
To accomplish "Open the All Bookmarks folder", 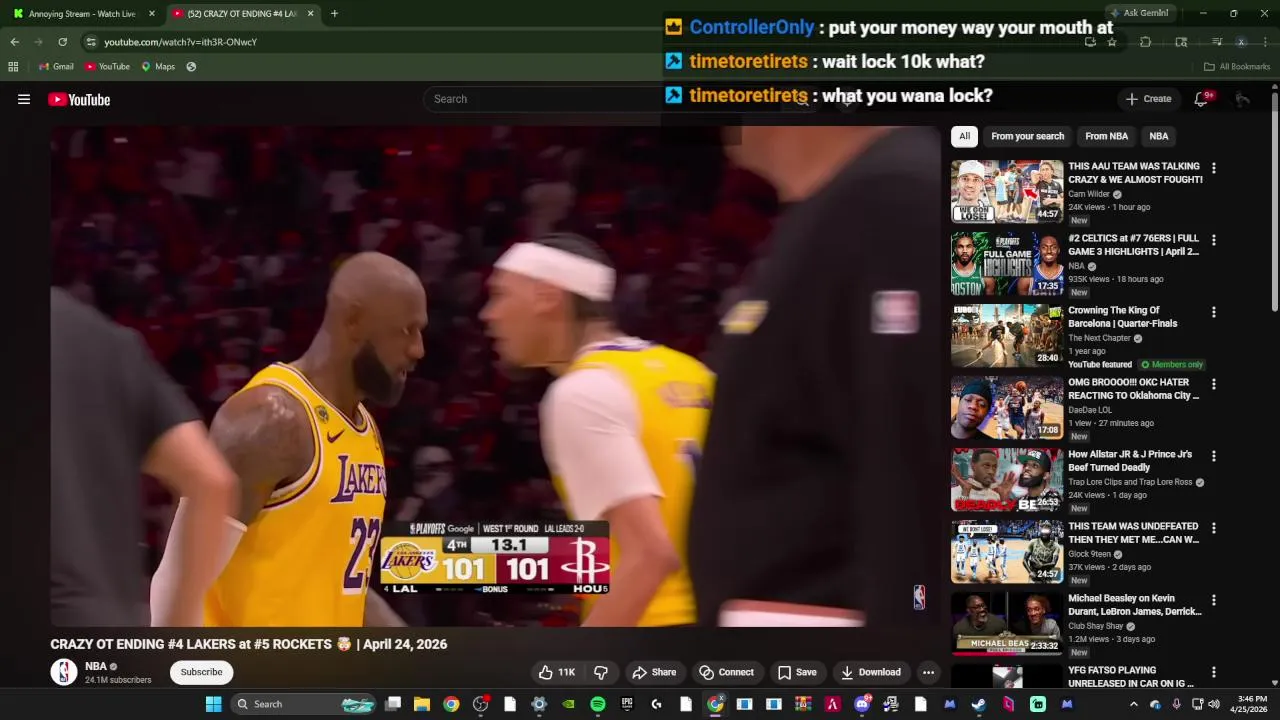I will pos(1237,66).
